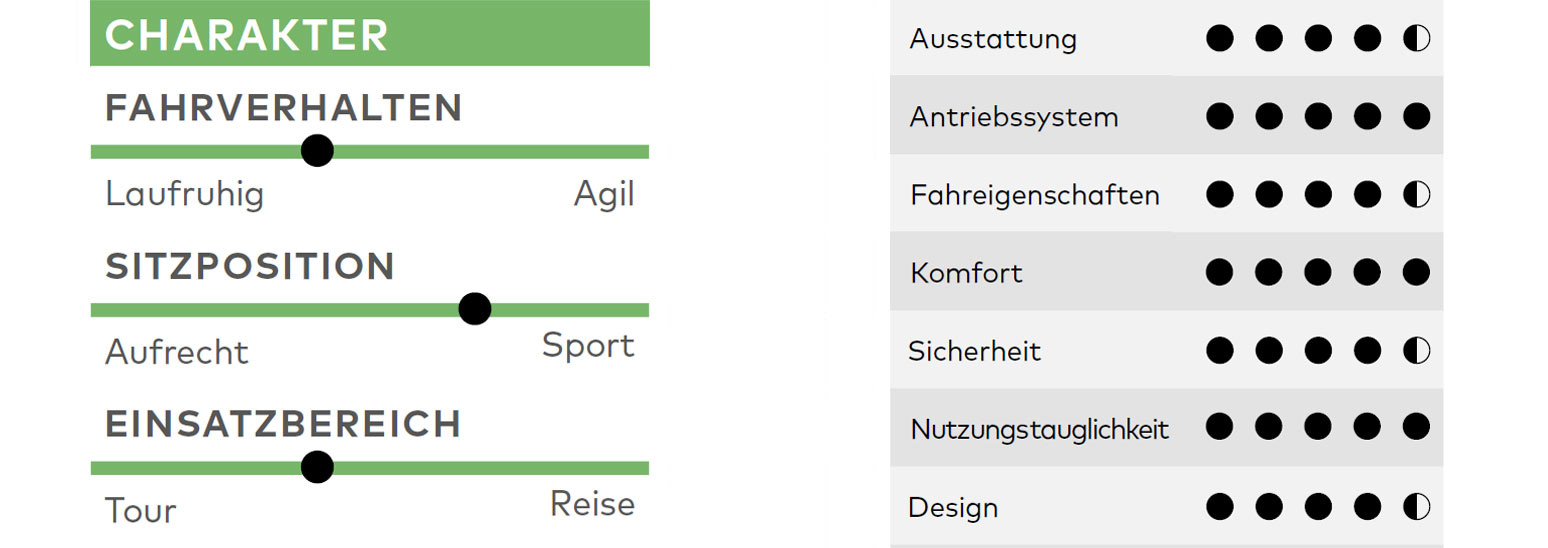
Task: Click the Aufrecht label
Action: click(x=177, y=352)
